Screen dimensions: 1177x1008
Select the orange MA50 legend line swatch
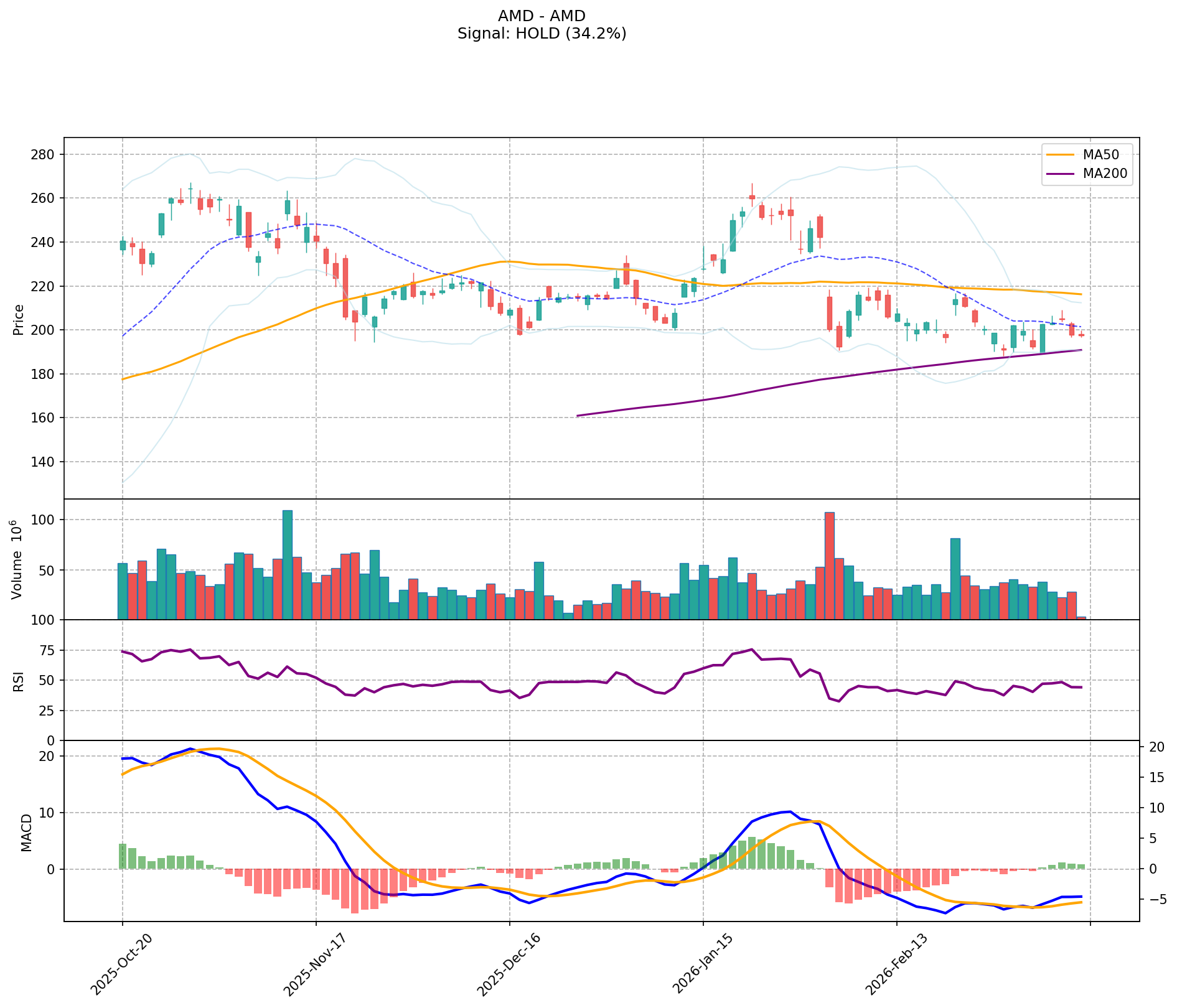click(x=1061, y=156)
